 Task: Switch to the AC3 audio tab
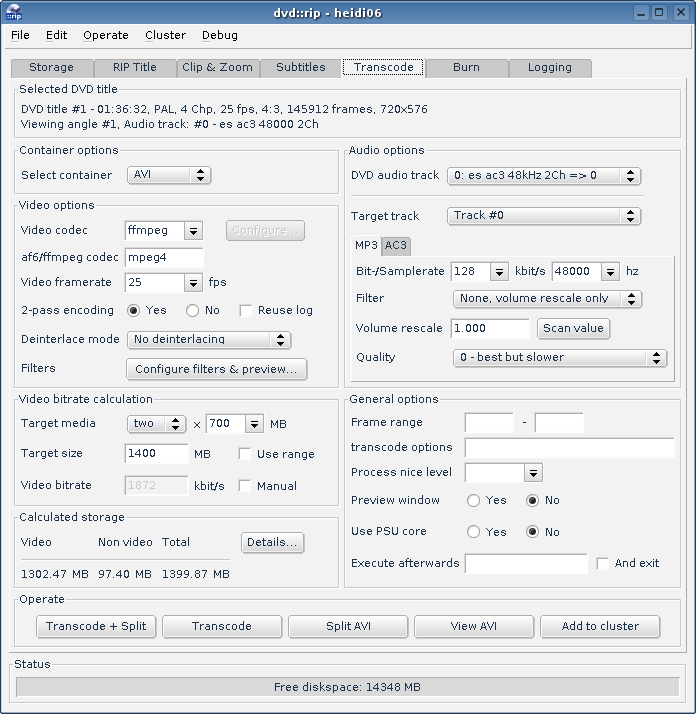click(395, 245)
